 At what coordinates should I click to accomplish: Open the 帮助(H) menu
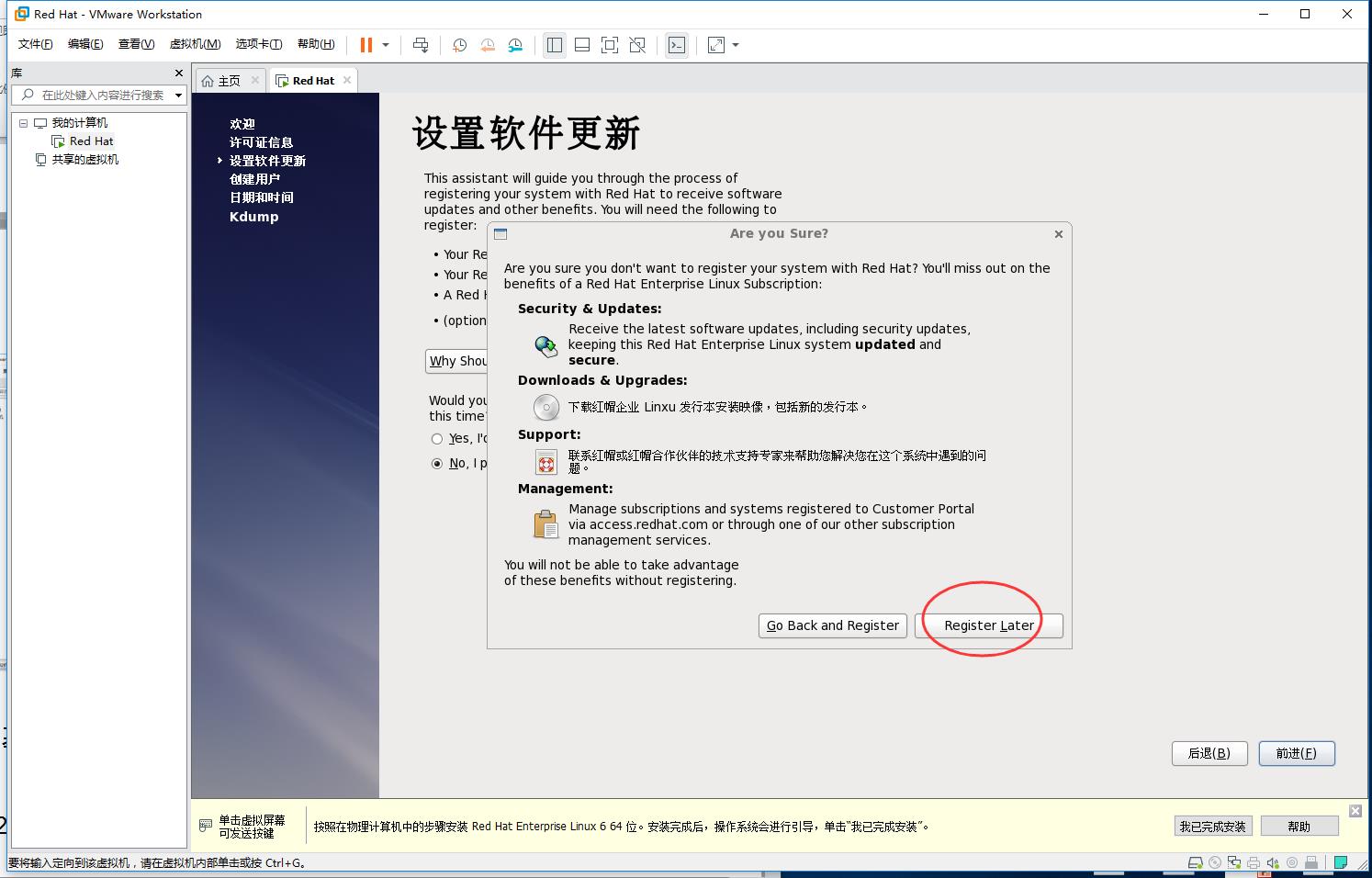pos(316,44)
